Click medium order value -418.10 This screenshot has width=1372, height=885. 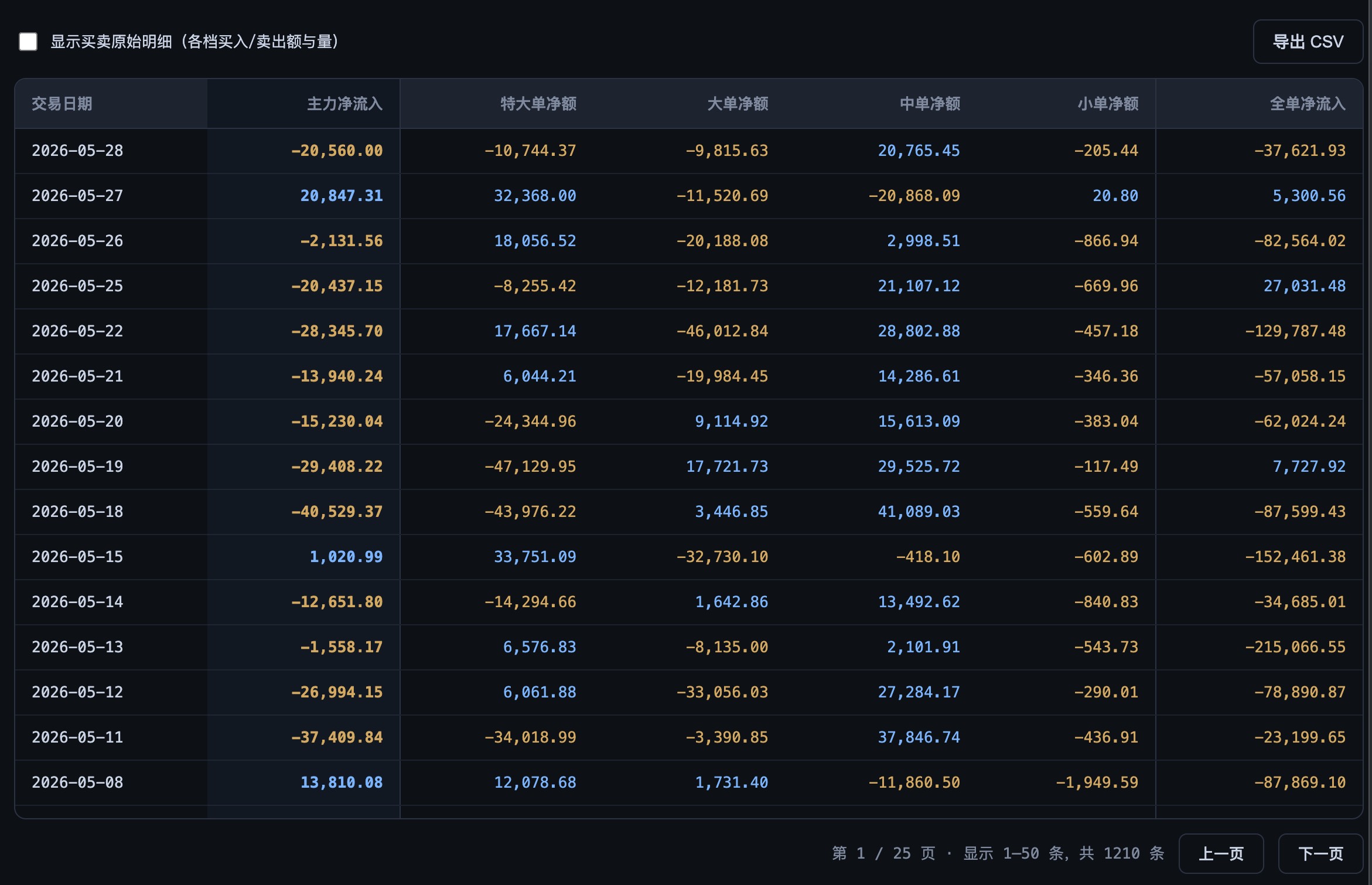point(929,557)
